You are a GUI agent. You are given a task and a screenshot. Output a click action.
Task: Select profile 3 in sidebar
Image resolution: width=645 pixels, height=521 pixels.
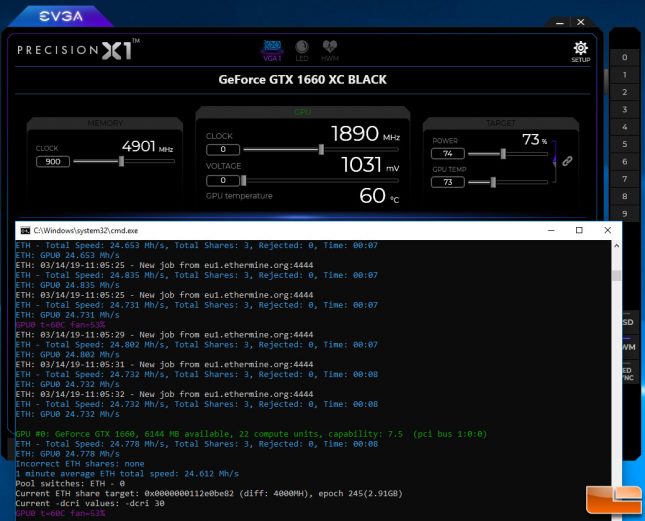tap(624, 109)
